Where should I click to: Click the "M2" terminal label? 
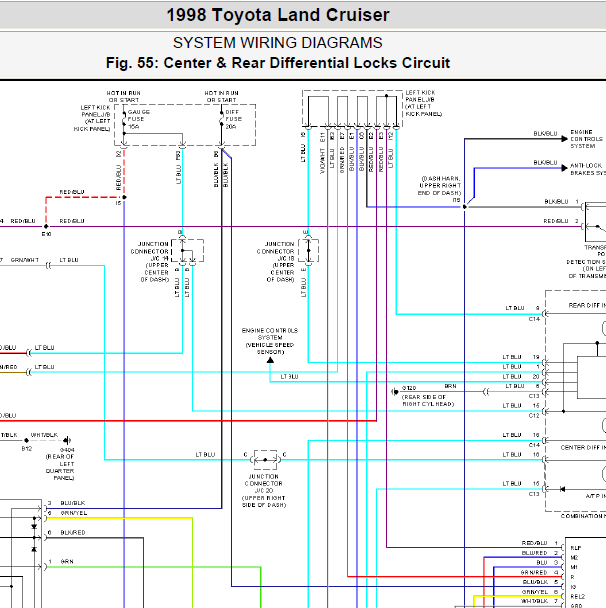point(574,558)
